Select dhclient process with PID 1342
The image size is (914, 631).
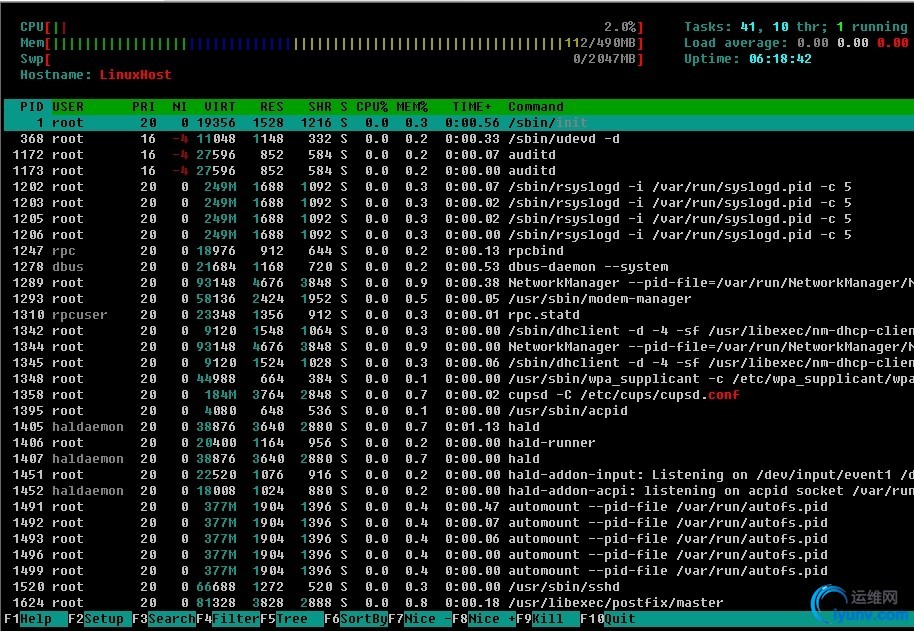(459, 331)
